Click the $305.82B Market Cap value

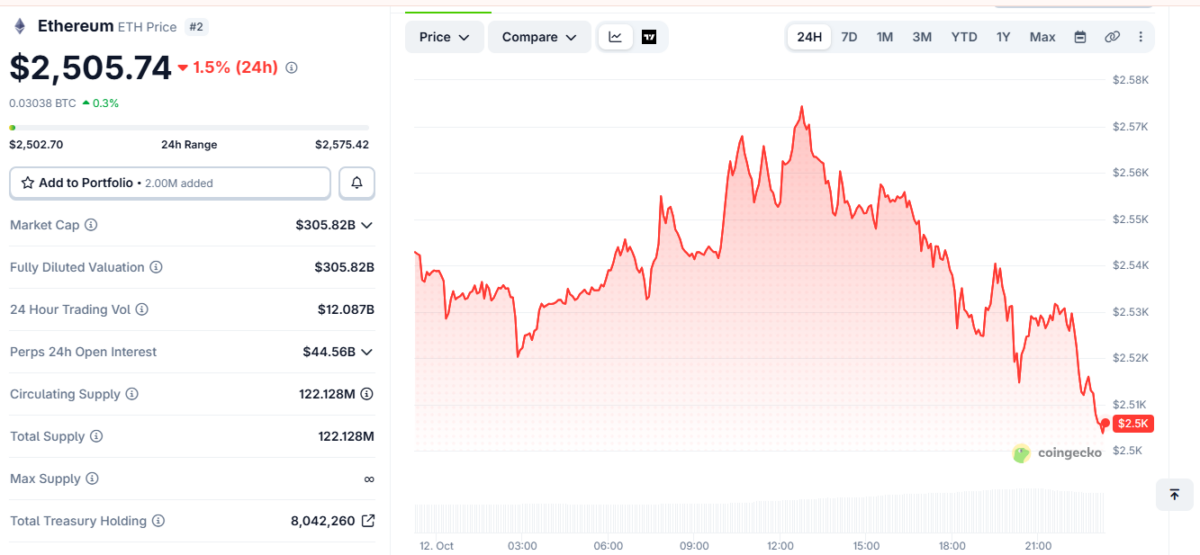pyautogui.click(x=325, y=225)
